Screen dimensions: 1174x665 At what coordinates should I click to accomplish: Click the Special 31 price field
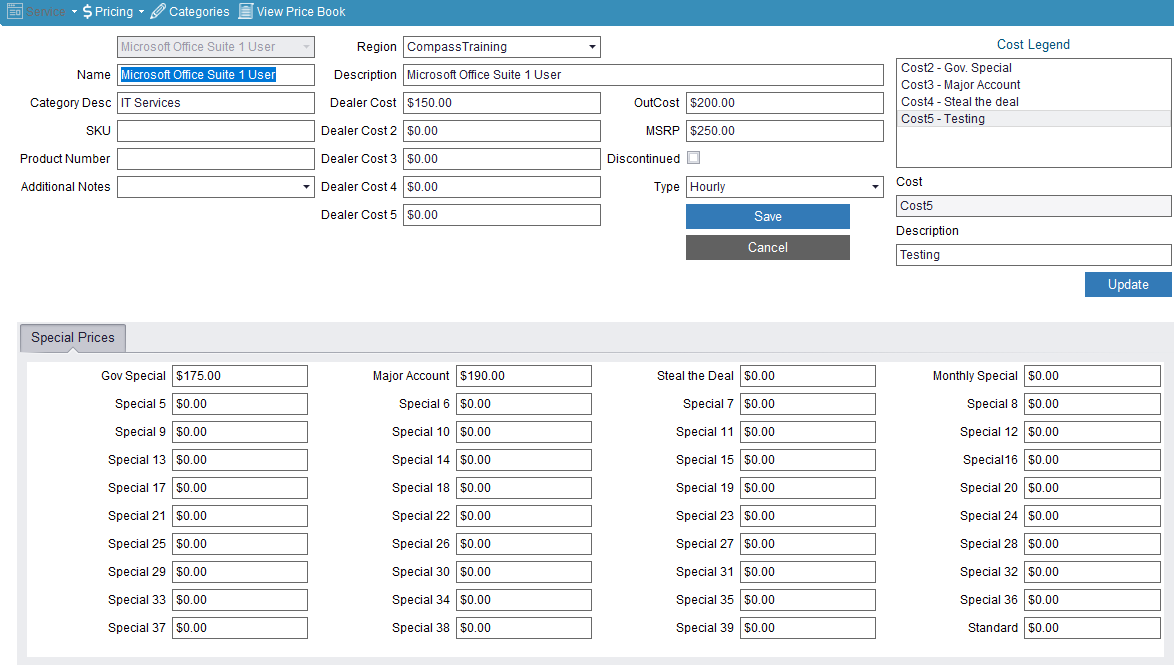click(808, 572)
